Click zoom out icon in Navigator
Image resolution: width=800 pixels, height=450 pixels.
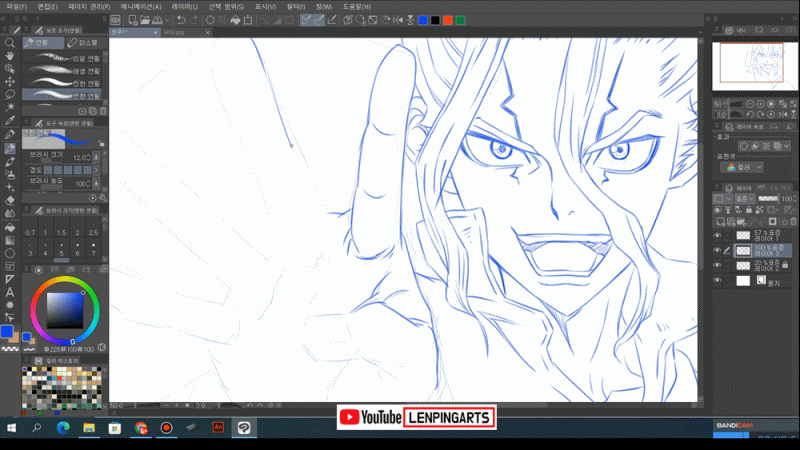pos(750,104)
